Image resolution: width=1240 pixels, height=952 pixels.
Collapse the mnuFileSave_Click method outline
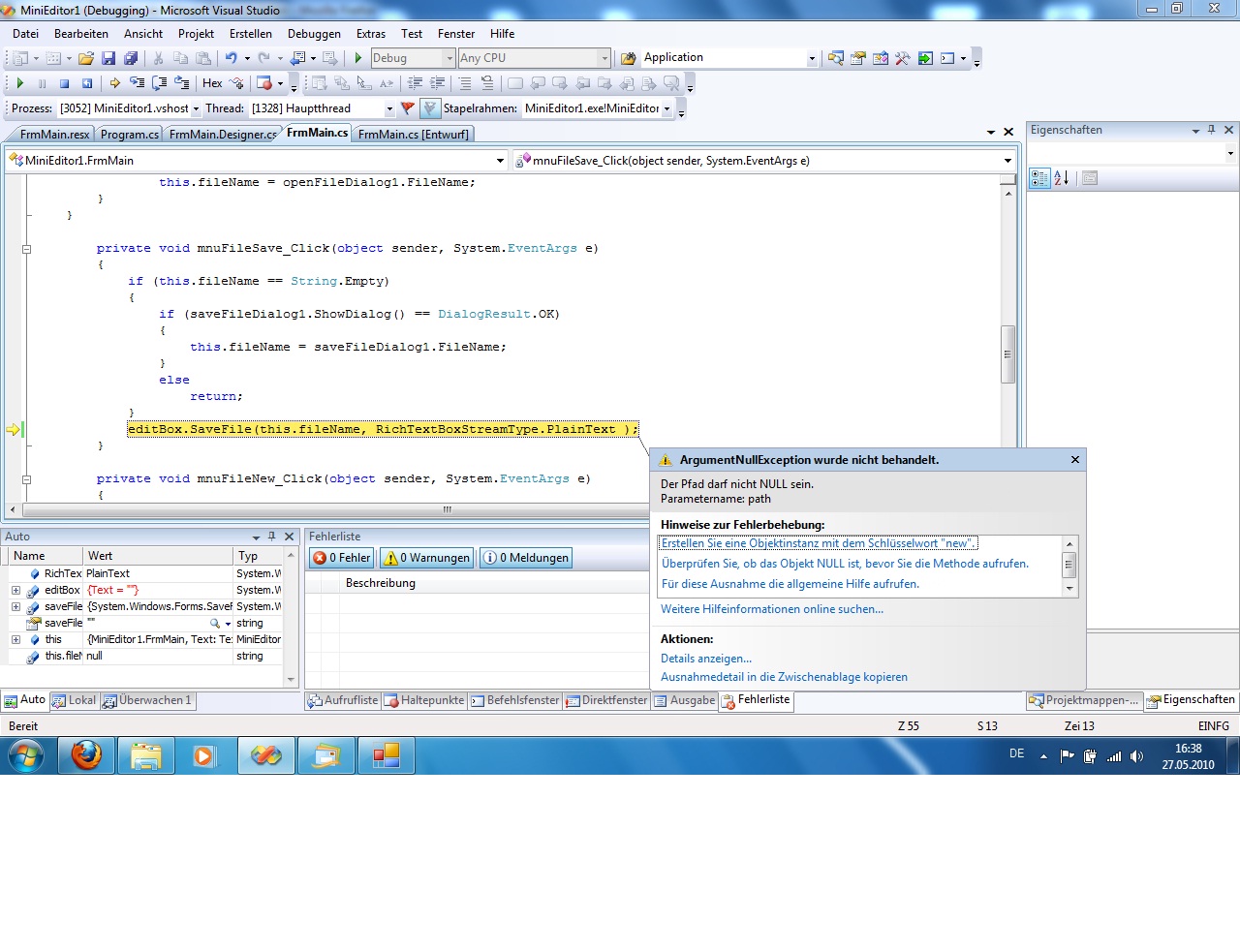point(27,249)
